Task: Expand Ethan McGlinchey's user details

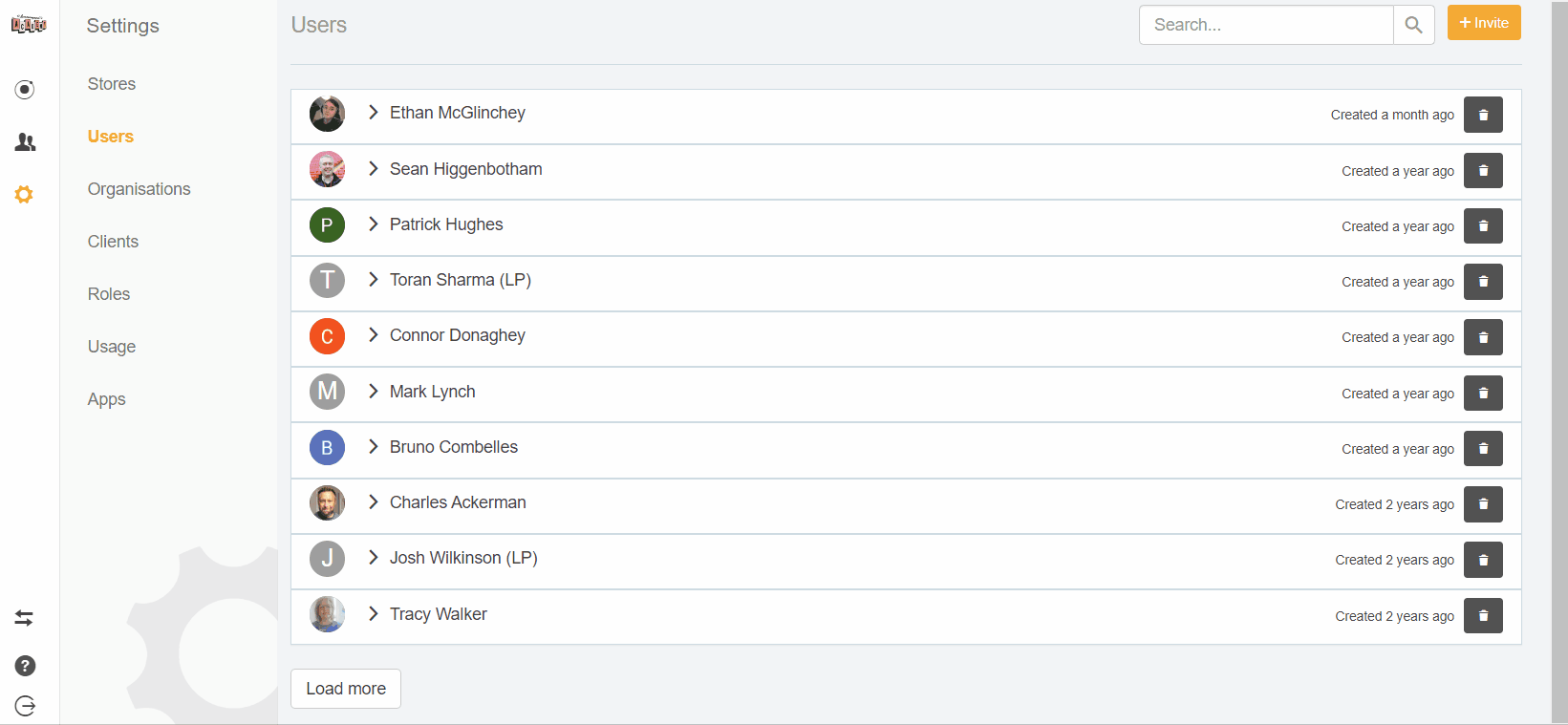Action: coord(373,113)
